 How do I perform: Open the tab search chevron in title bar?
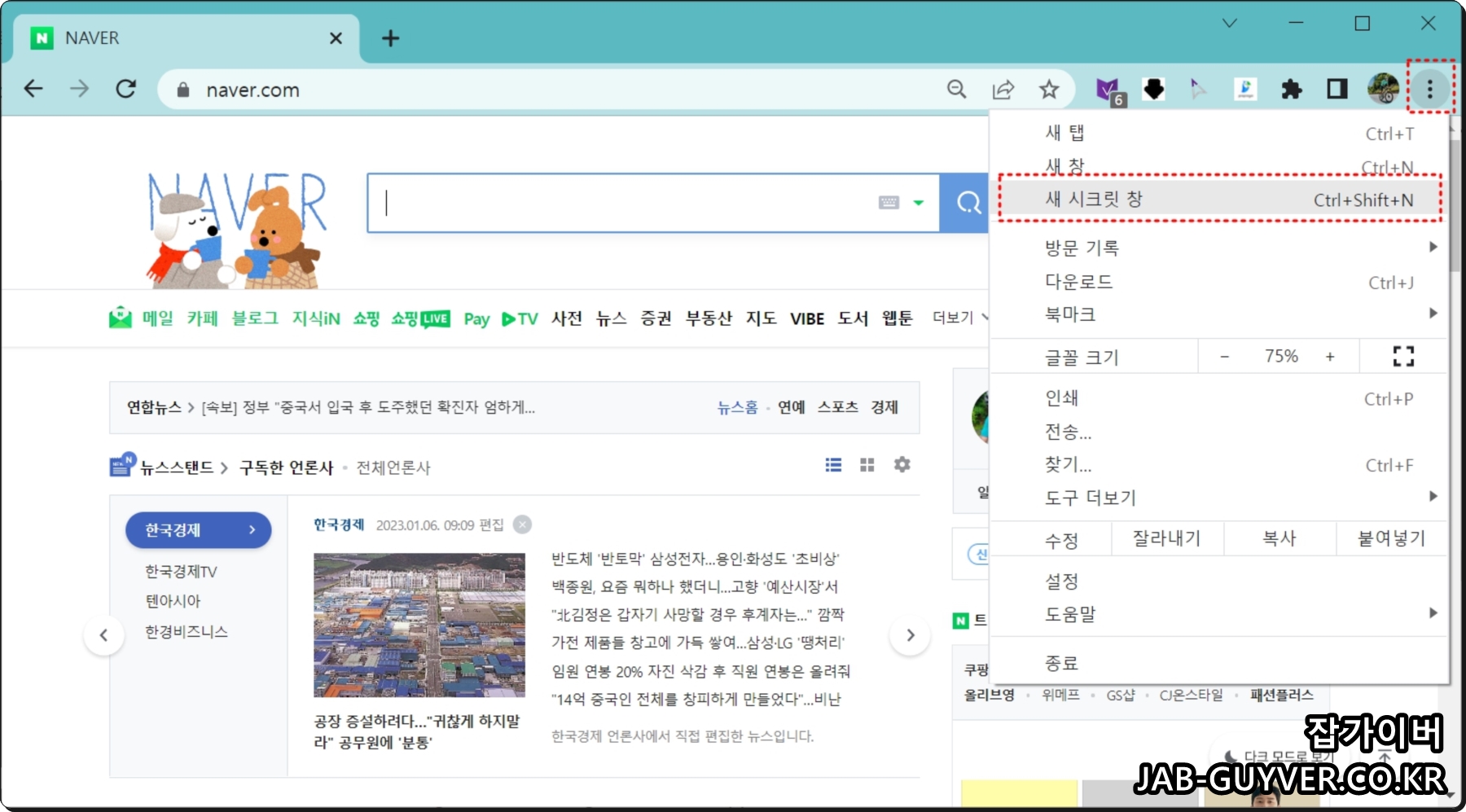click(x=1230, y=24)
